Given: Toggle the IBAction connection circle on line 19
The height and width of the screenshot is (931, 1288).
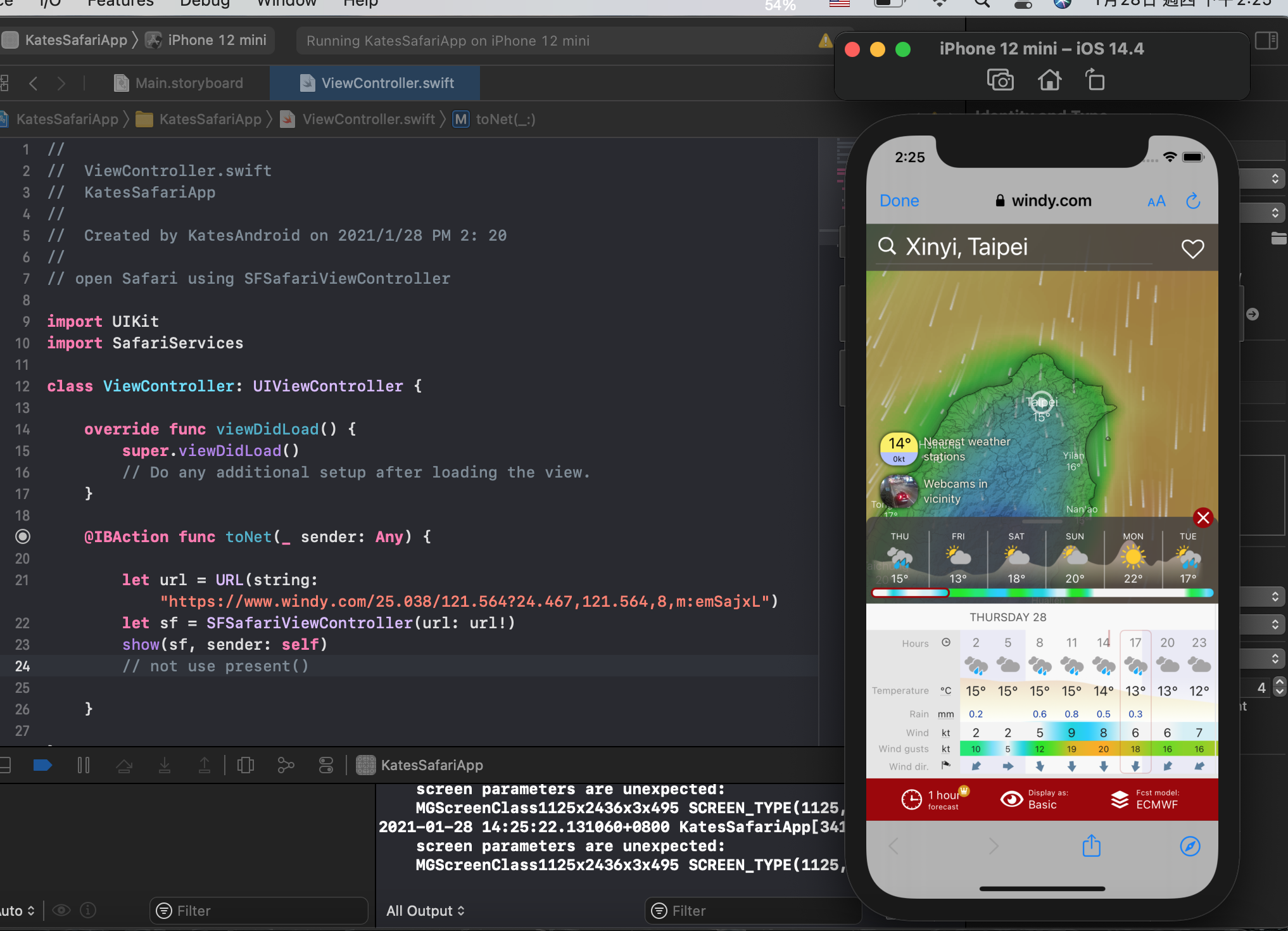Looking at the screenshot, I should pyautogui.click(x=22, y=537).
